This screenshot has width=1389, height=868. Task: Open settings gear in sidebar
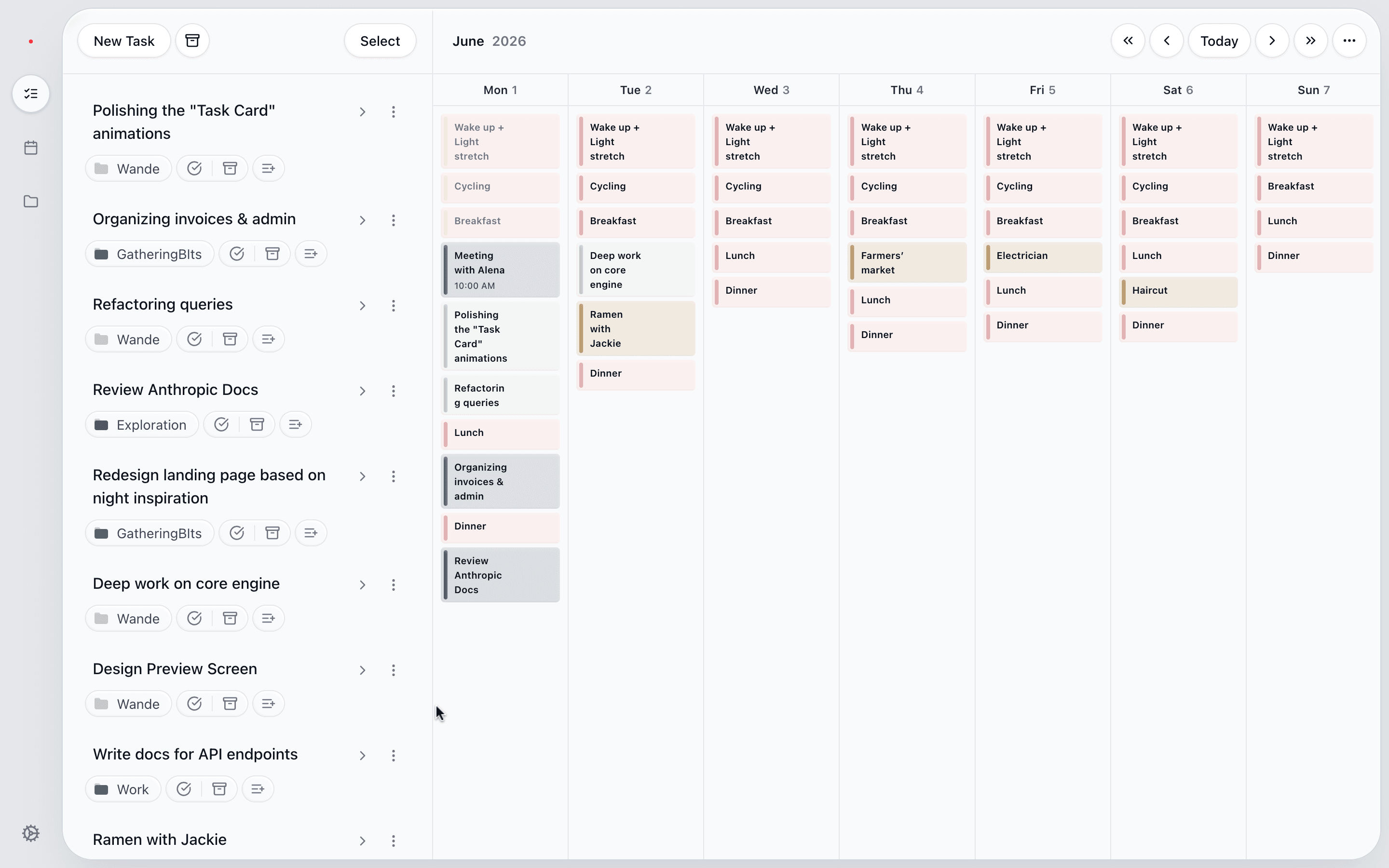click(31, 833)
